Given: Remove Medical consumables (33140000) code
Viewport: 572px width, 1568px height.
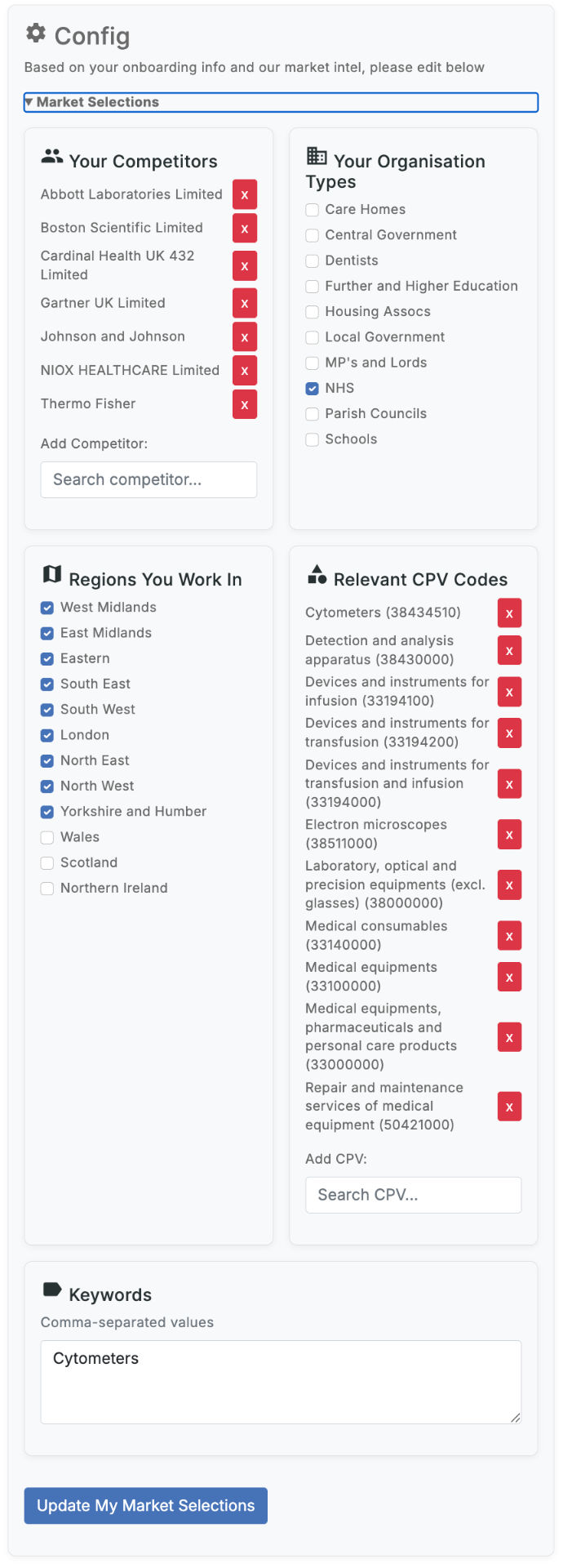Looking at the screenshot, I should click(x=509, y=936).
